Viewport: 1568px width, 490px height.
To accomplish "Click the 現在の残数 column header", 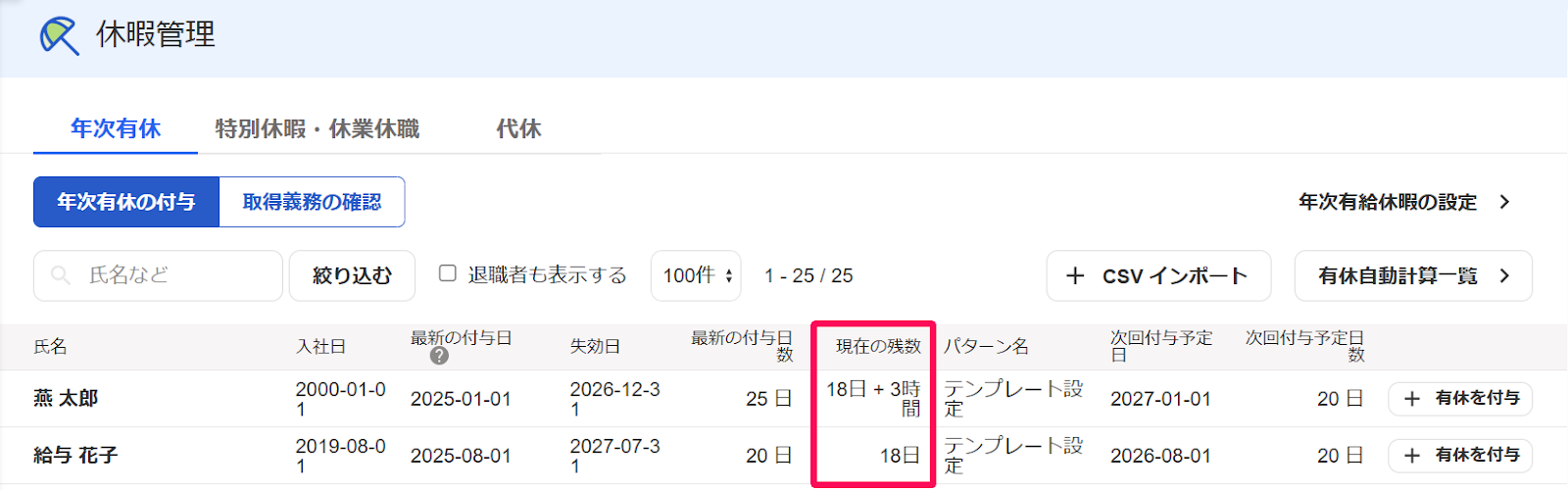I will pos(878,347).
